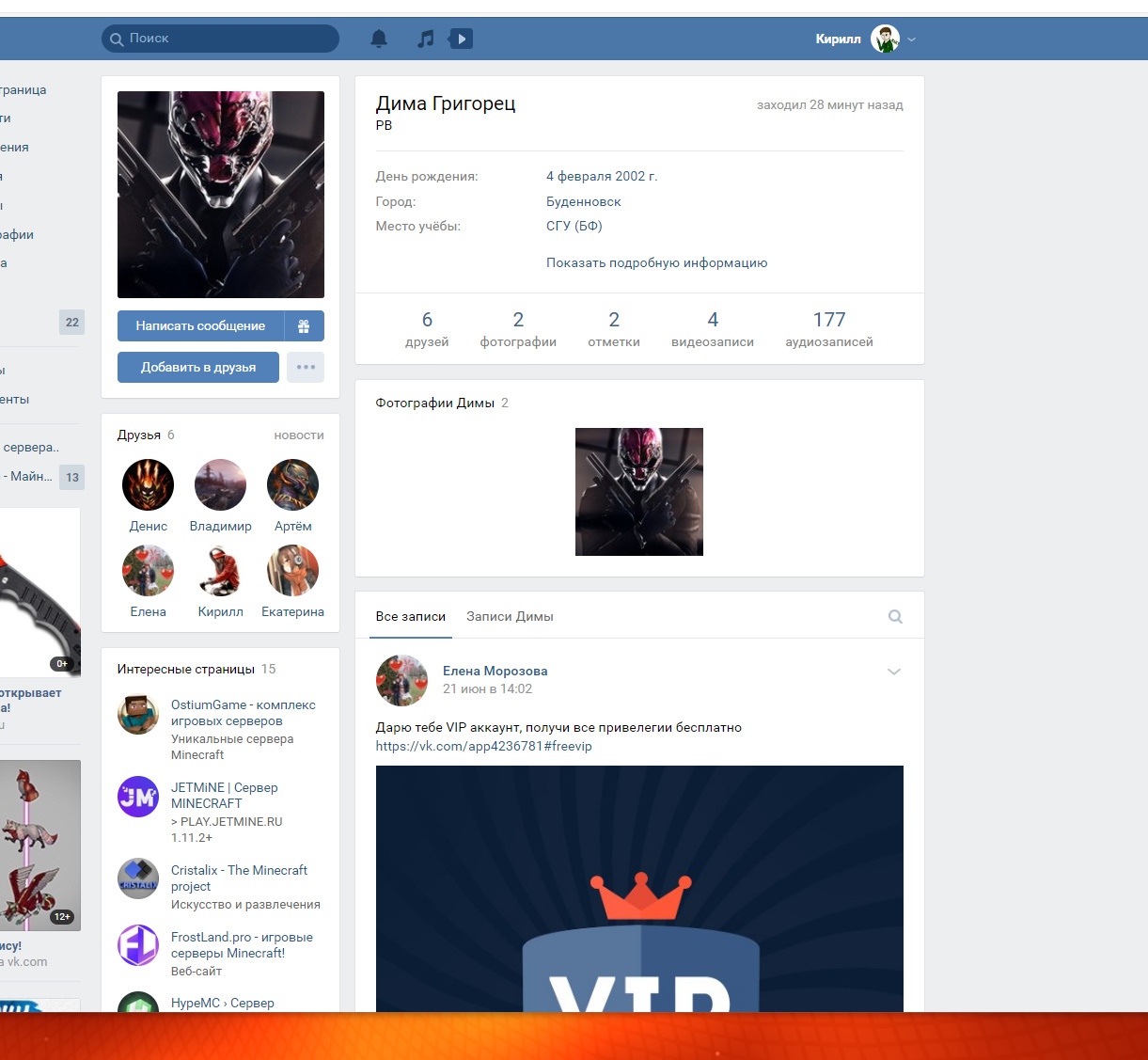Click Написать сообщение button
1148x1060 pixels.
tap(200, 325)
